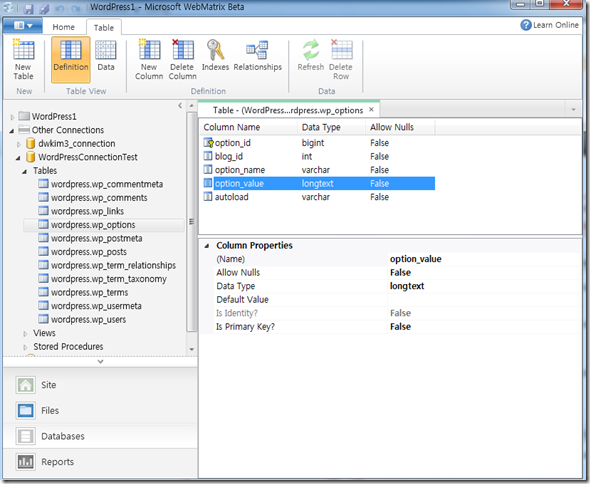Click workspace selector collapse chevron

[x=100, y=362]
